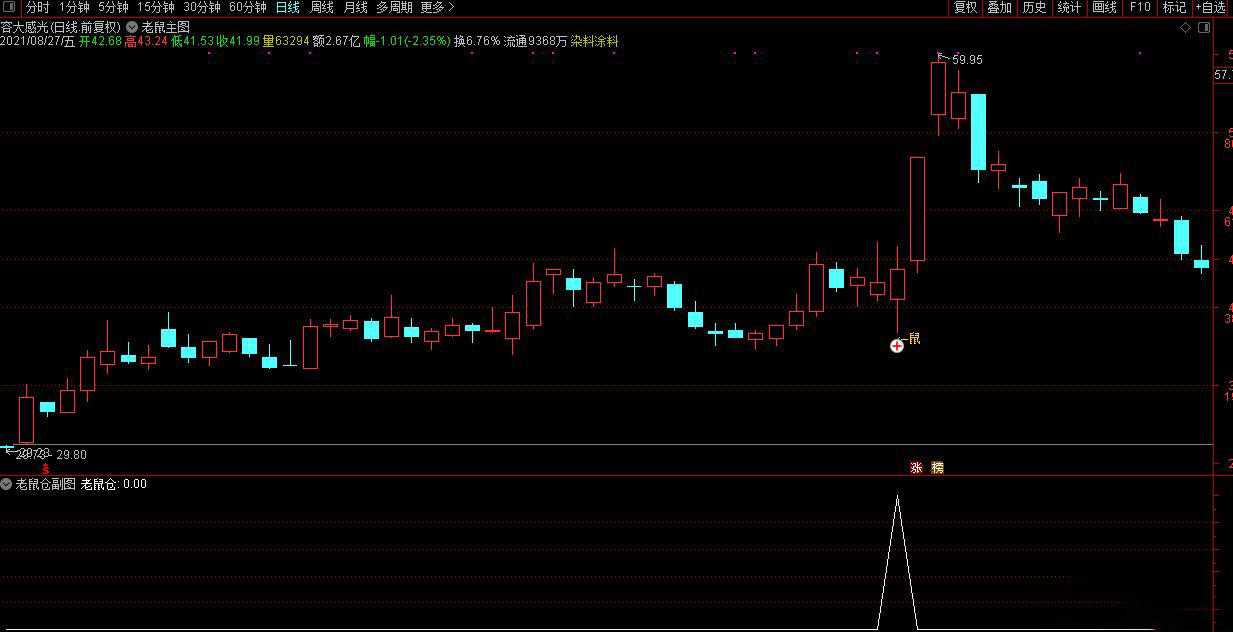The width and height of the screenshot is (1233, 632).
Task: Select the 分时 intraday tab
Action: 37,8
